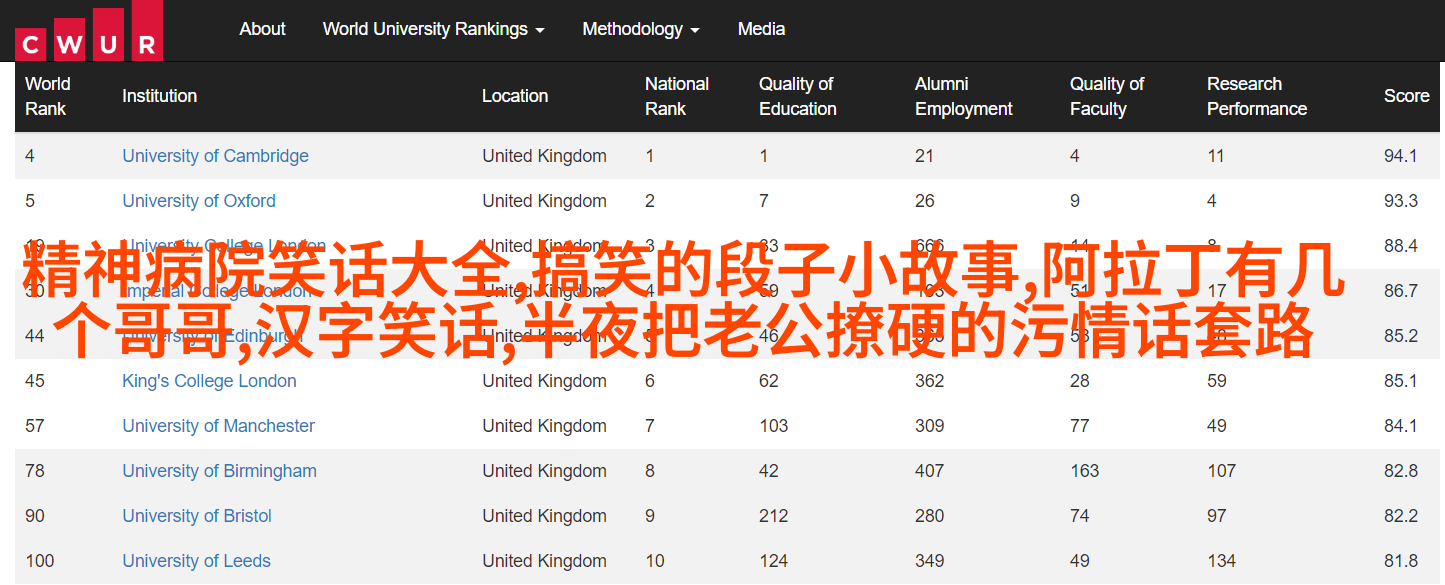
Task: Select the University of Manchester link
Action: pyautogui.click(x=218, y=426)
